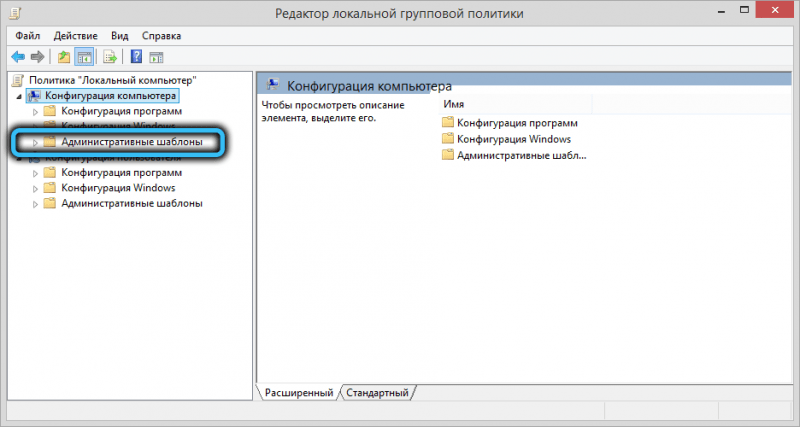Viewport: 800px width, 427px height.
Task: Click Конфигурация программ text in right list
Action: 517,122
